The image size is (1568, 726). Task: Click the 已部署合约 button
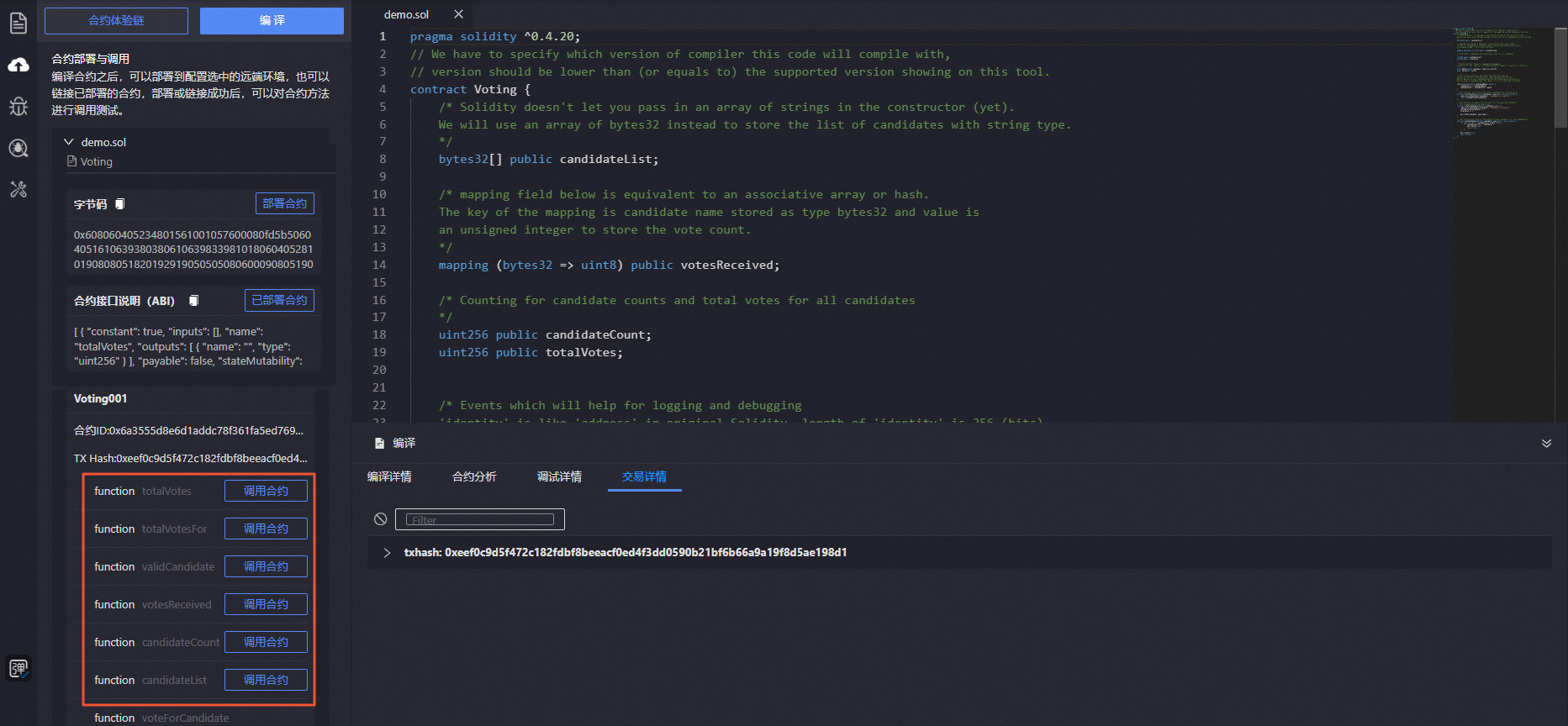pos(279,300)
